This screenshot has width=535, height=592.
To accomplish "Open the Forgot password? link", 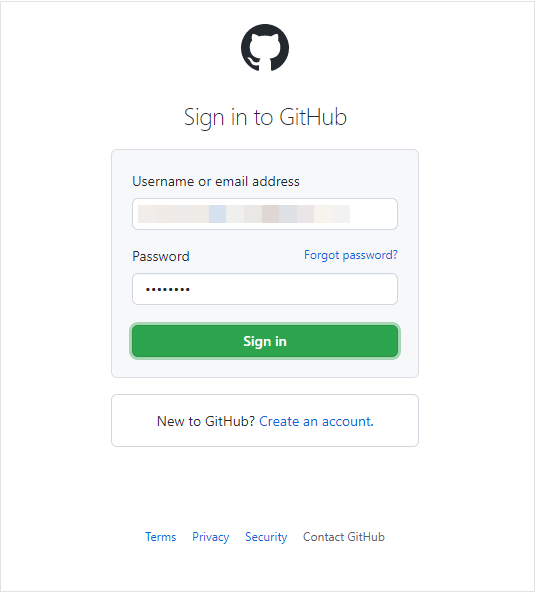I will pos(351,255).
